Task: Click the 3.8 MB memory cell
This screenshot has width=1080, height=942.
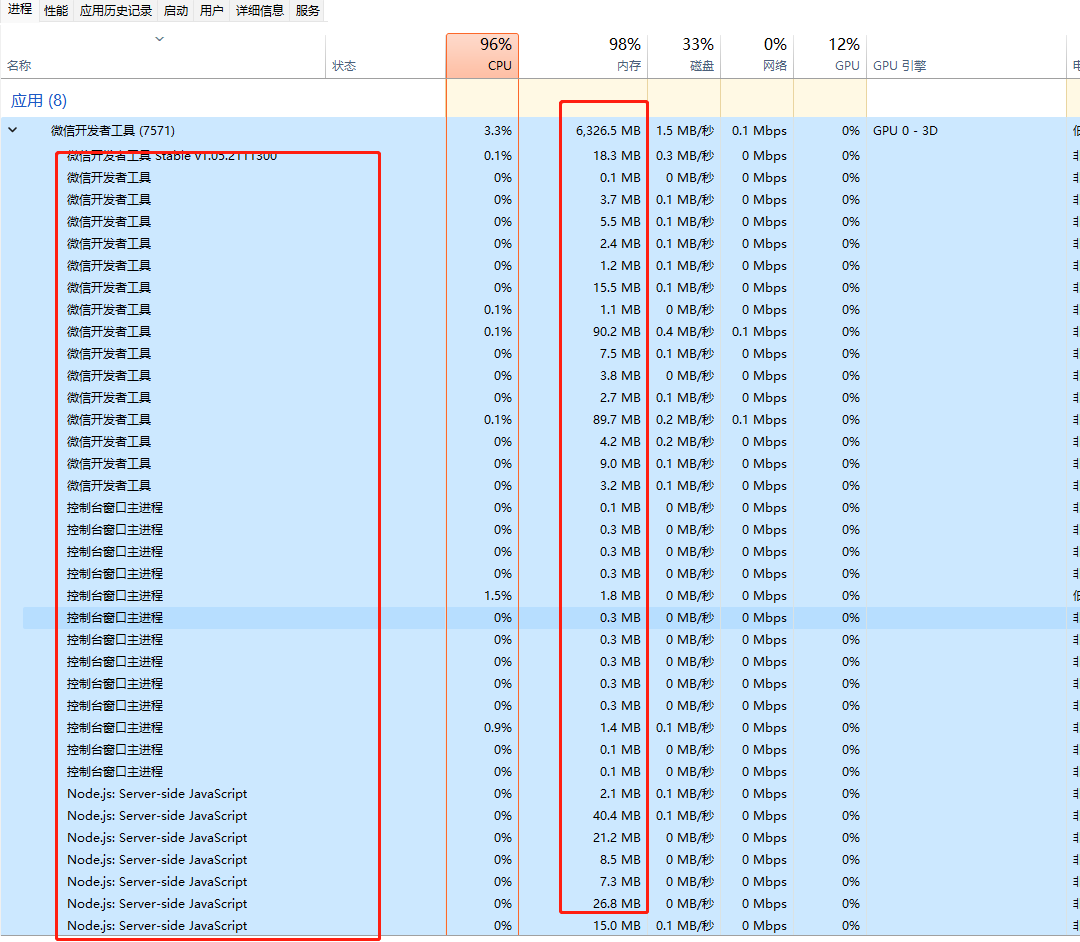Action: click(620, 375)
